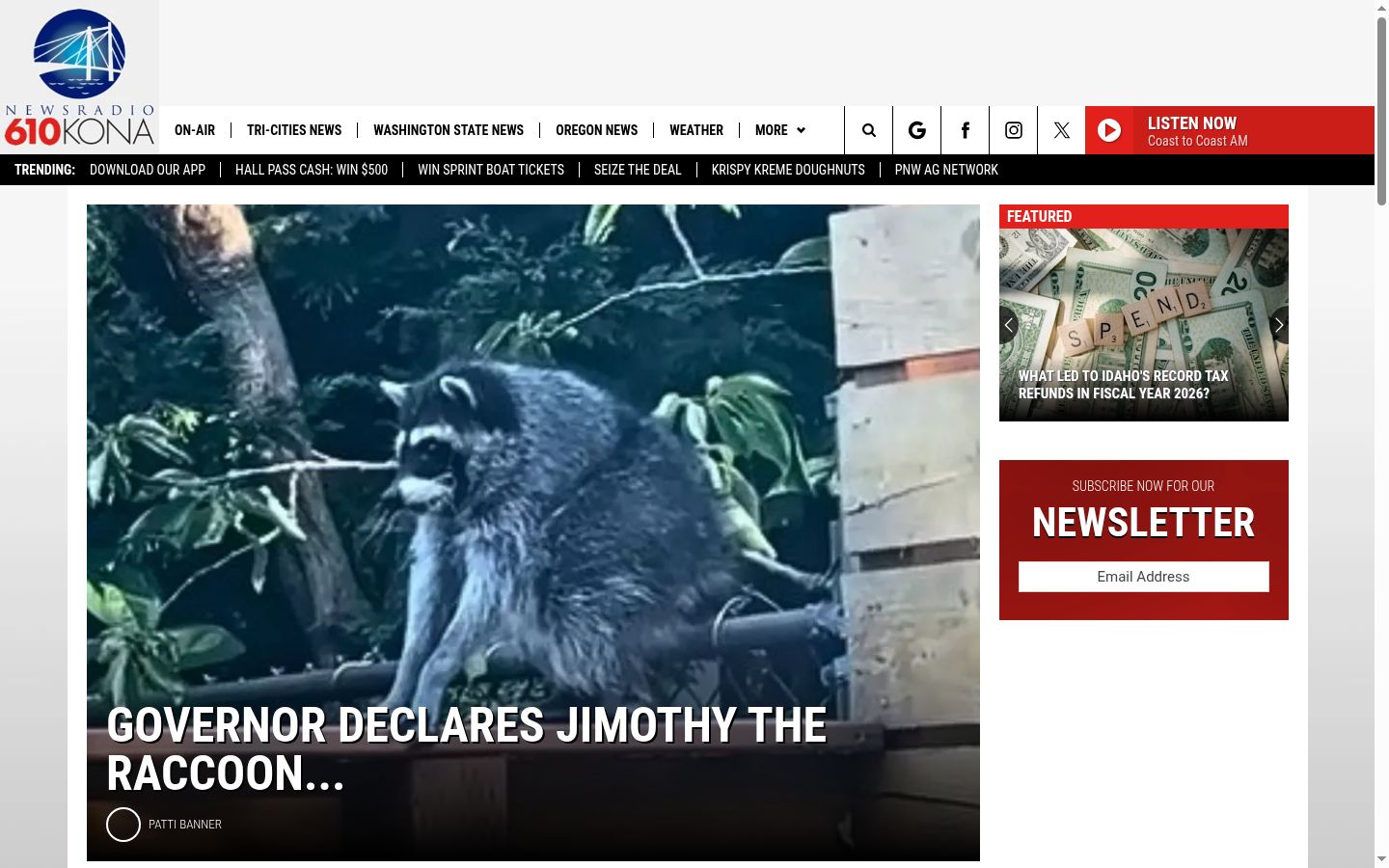Open the Facebook icon link
Viewport: 1389px width, 868px height.
(965, 130)
